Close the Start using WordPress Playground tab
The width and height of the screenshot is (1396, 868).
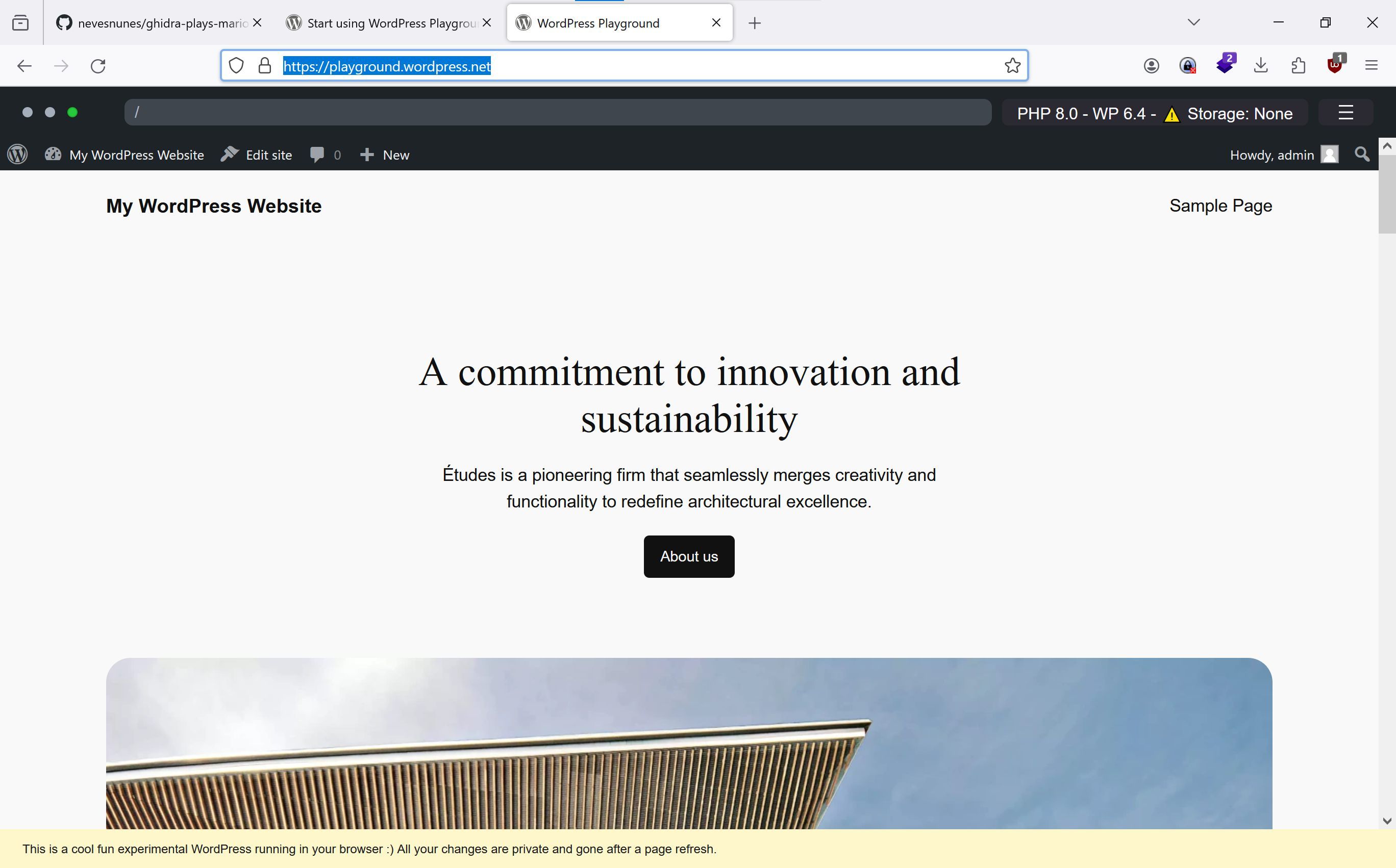487,23
